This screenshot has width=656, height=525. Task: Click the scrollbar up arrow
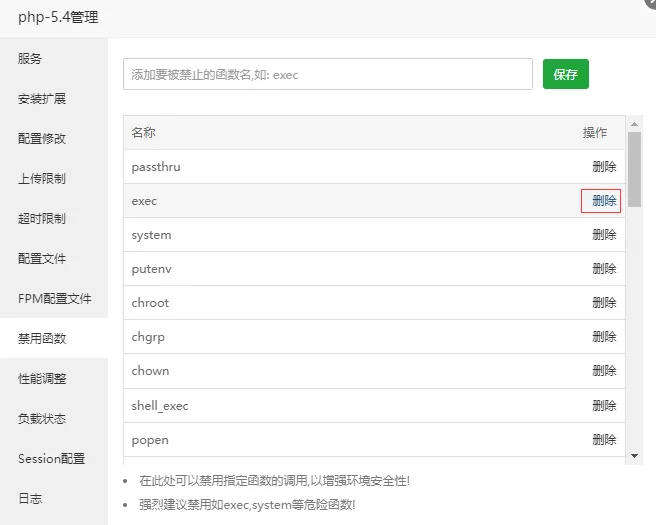click(x=634, y=124)
